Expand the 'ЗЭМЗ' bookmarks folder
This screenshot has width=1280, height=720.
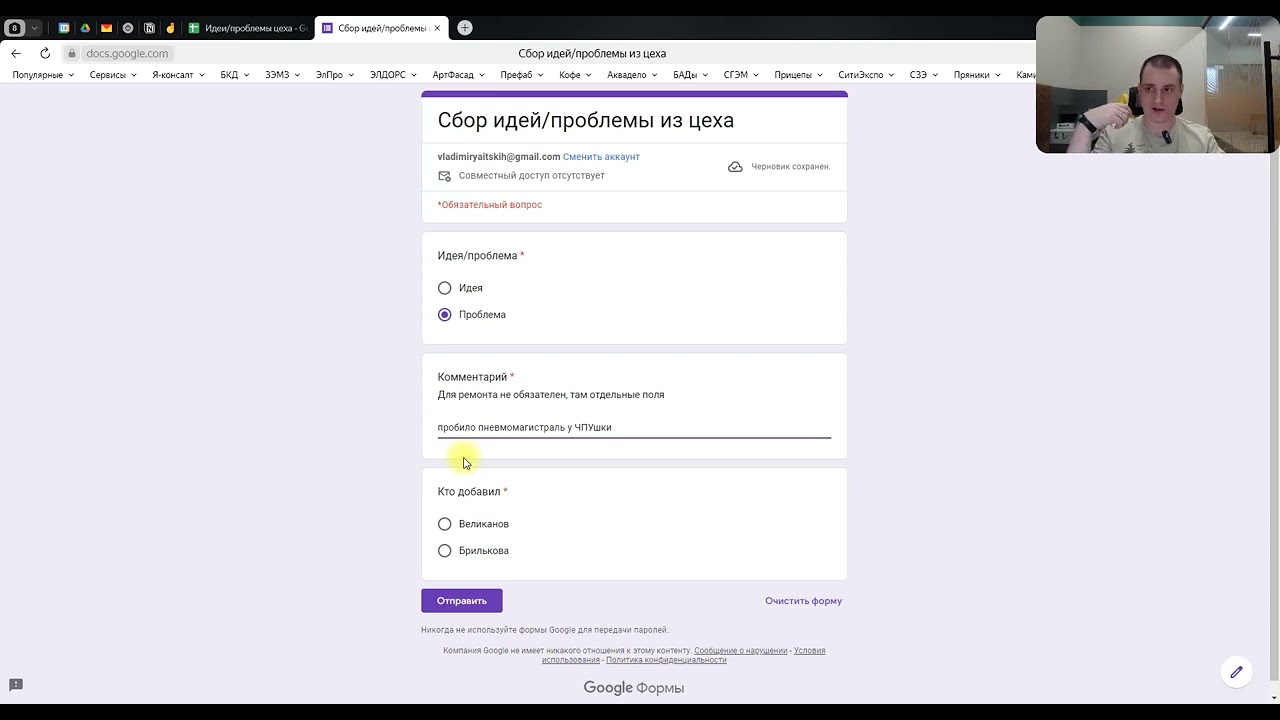(x=283, y=75)
